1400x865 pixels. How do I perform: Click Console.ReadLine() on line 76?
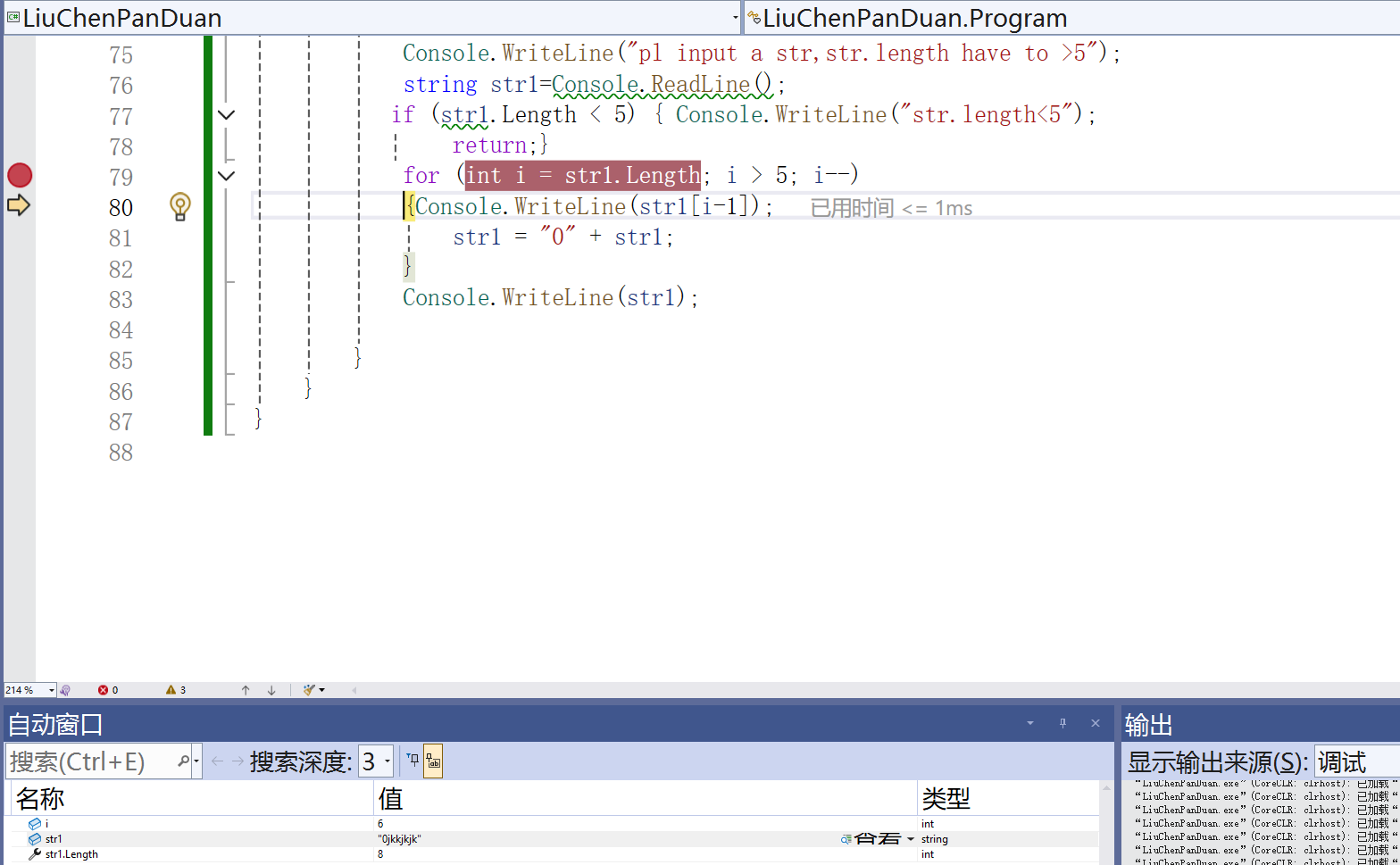662,84
